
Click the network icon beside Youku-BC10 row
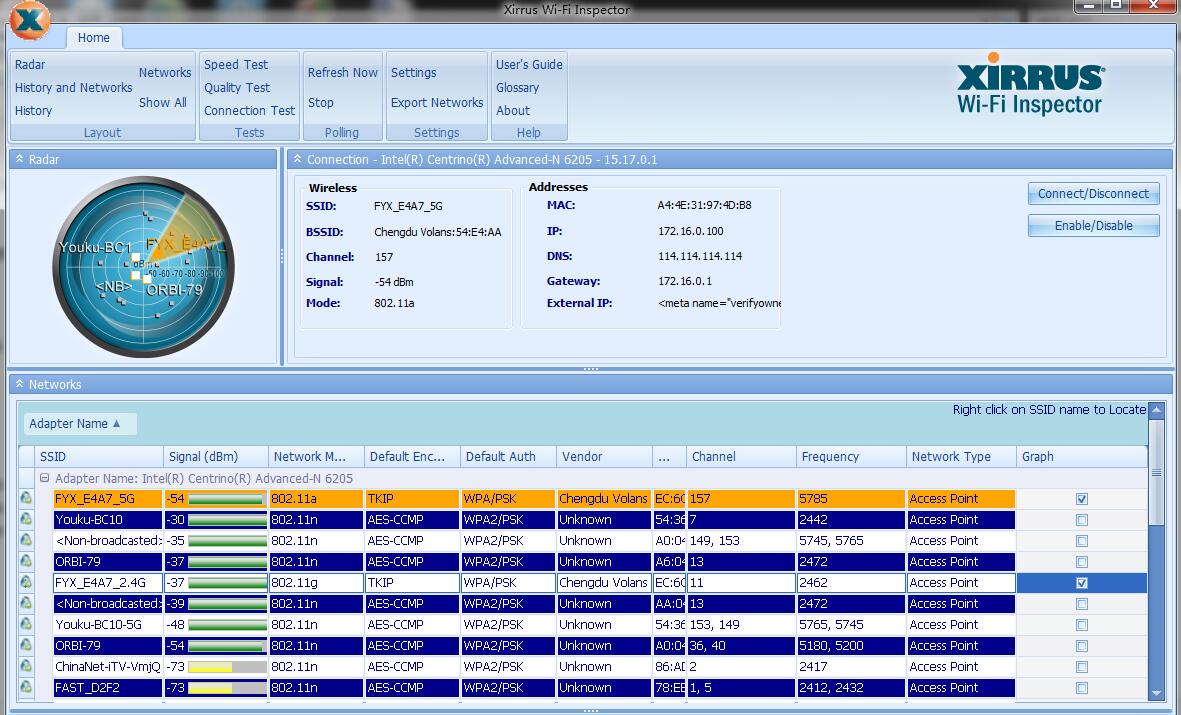(x=27, y=520)
